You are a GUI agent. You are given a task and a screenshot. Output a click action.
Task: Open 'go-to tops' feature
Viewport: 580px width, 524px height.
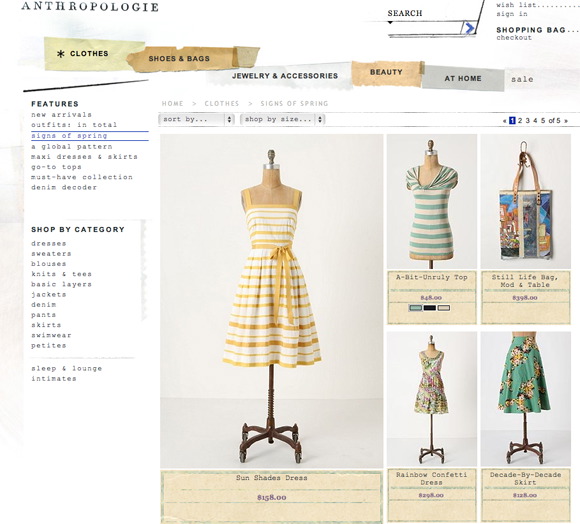[x=56, y=167]
